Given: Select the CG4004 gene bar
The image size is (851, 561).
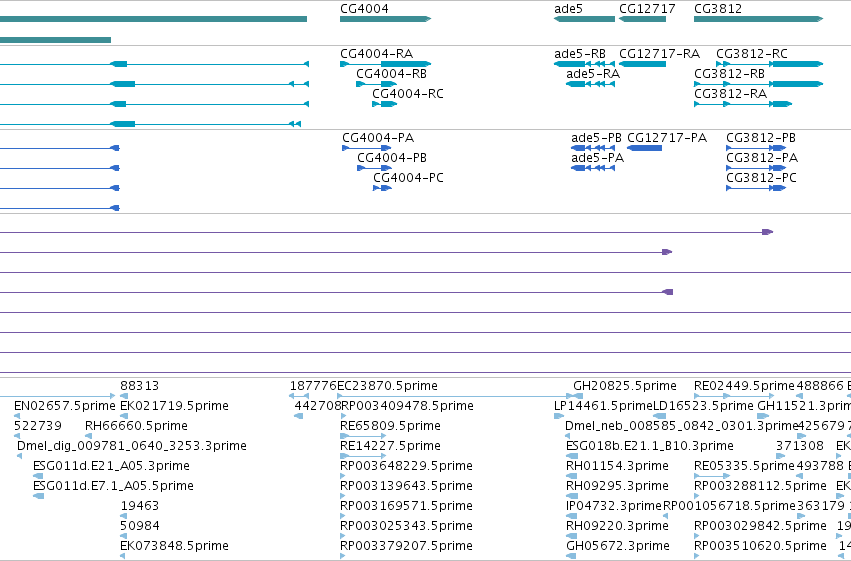Looking at the screenshot, I should tap(385, 19).
